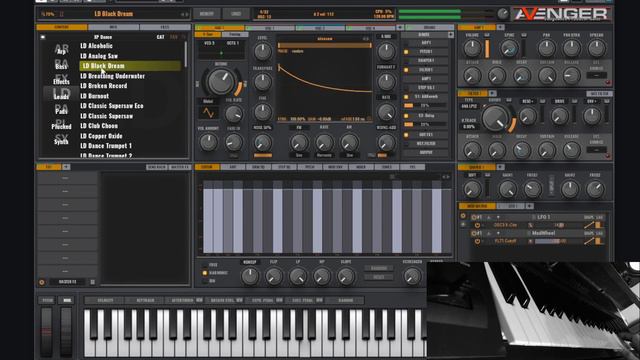The image size is (640, 360).
Task: Open the SEND RACK view
Action: point(157,167)
